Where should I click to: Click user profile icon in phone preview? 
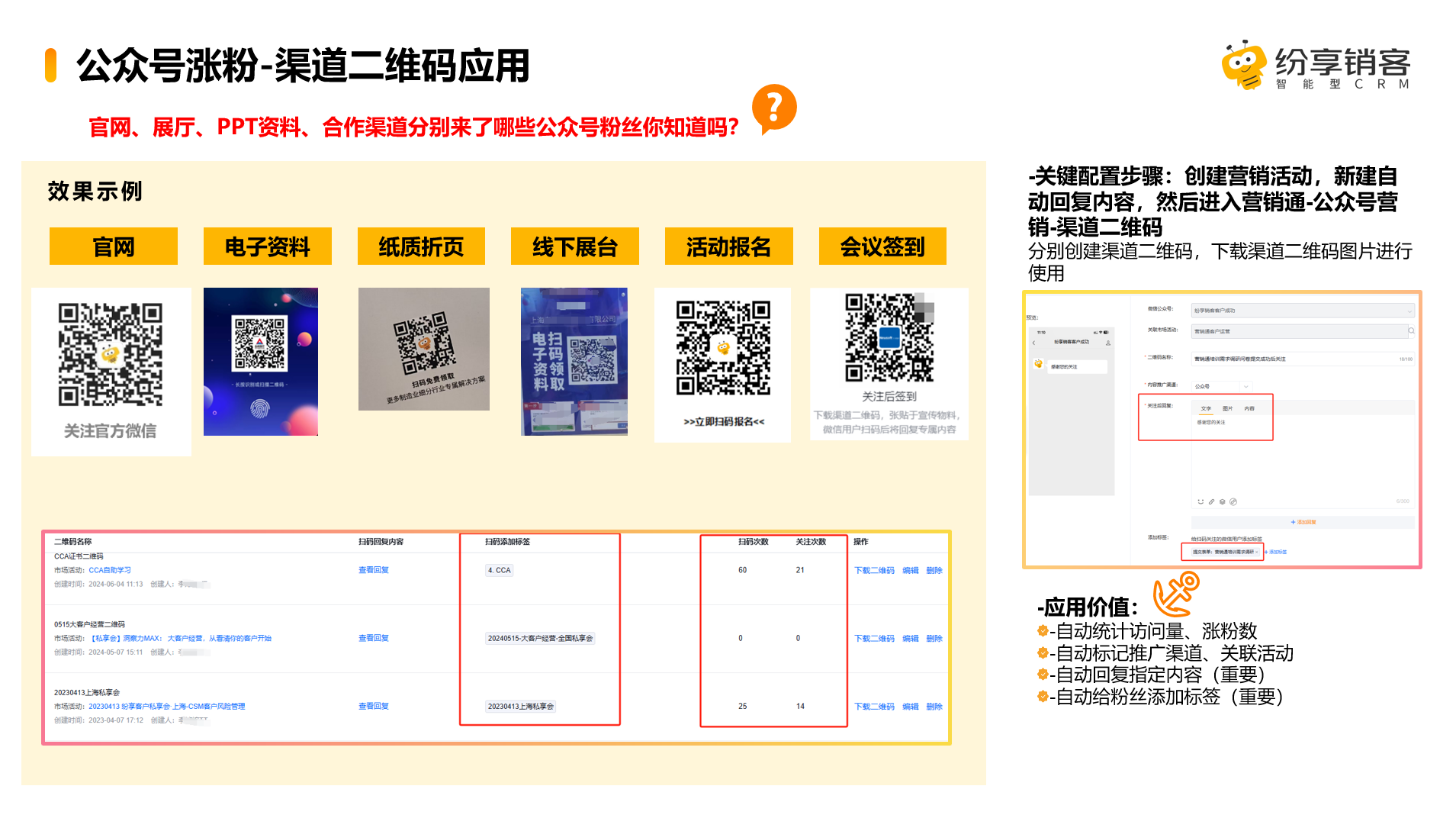tap(1108, 343)
